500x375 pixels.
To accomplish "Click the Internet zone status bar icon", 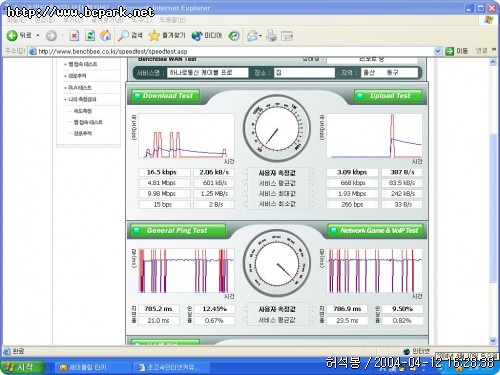I will coord(406,351).
